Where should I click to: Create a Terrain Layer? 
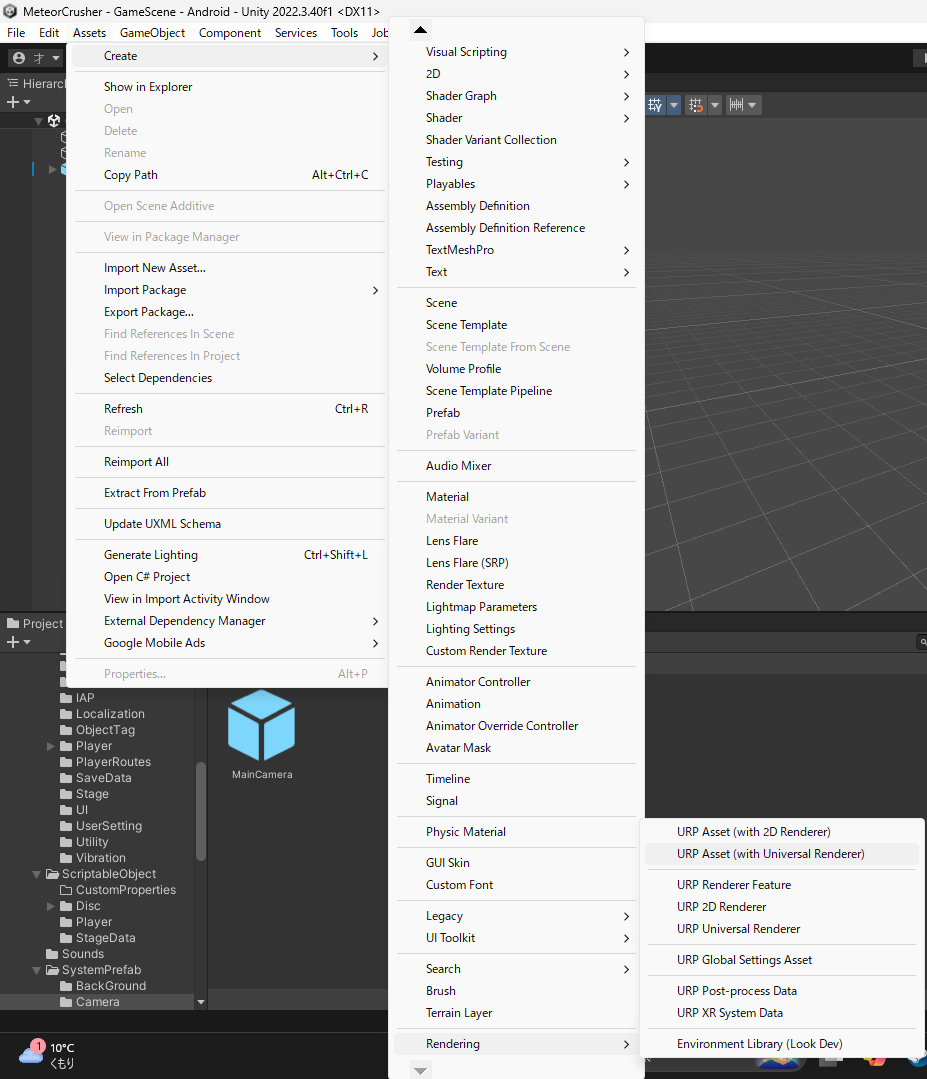point(516,1013)
